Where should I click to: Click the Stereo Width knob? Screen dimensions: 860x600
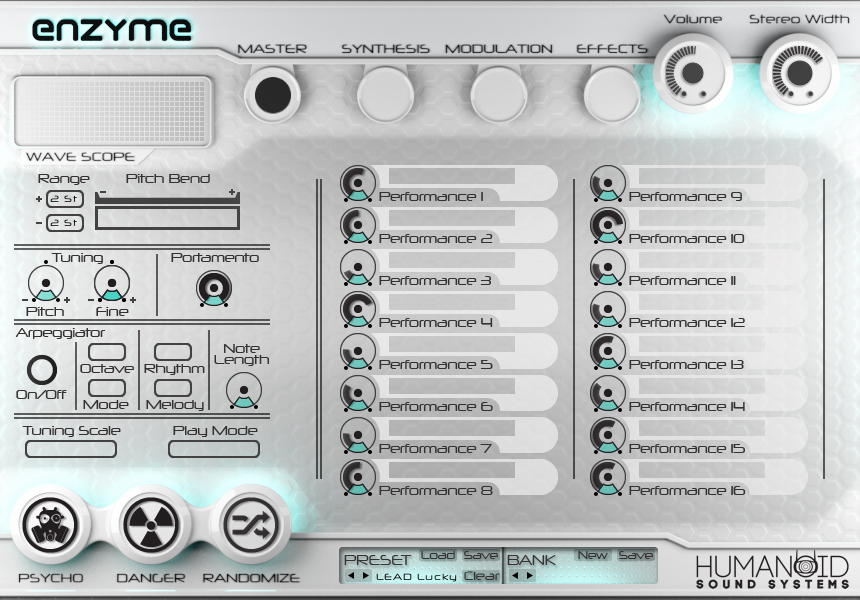point(799,72)
